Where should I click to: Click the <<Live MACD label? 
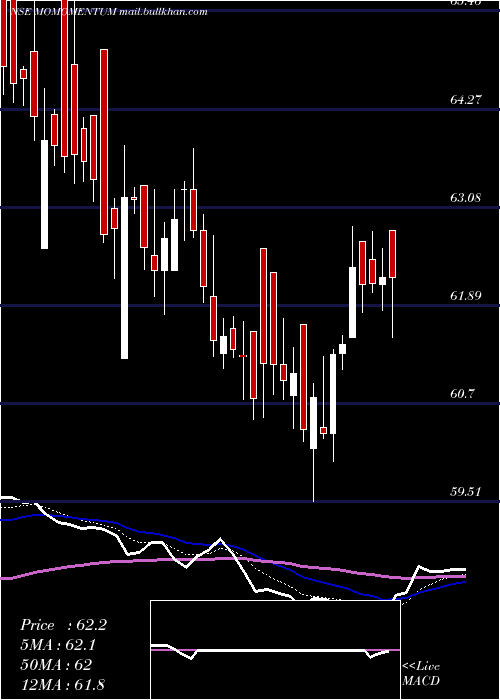(x=421, y=673)
